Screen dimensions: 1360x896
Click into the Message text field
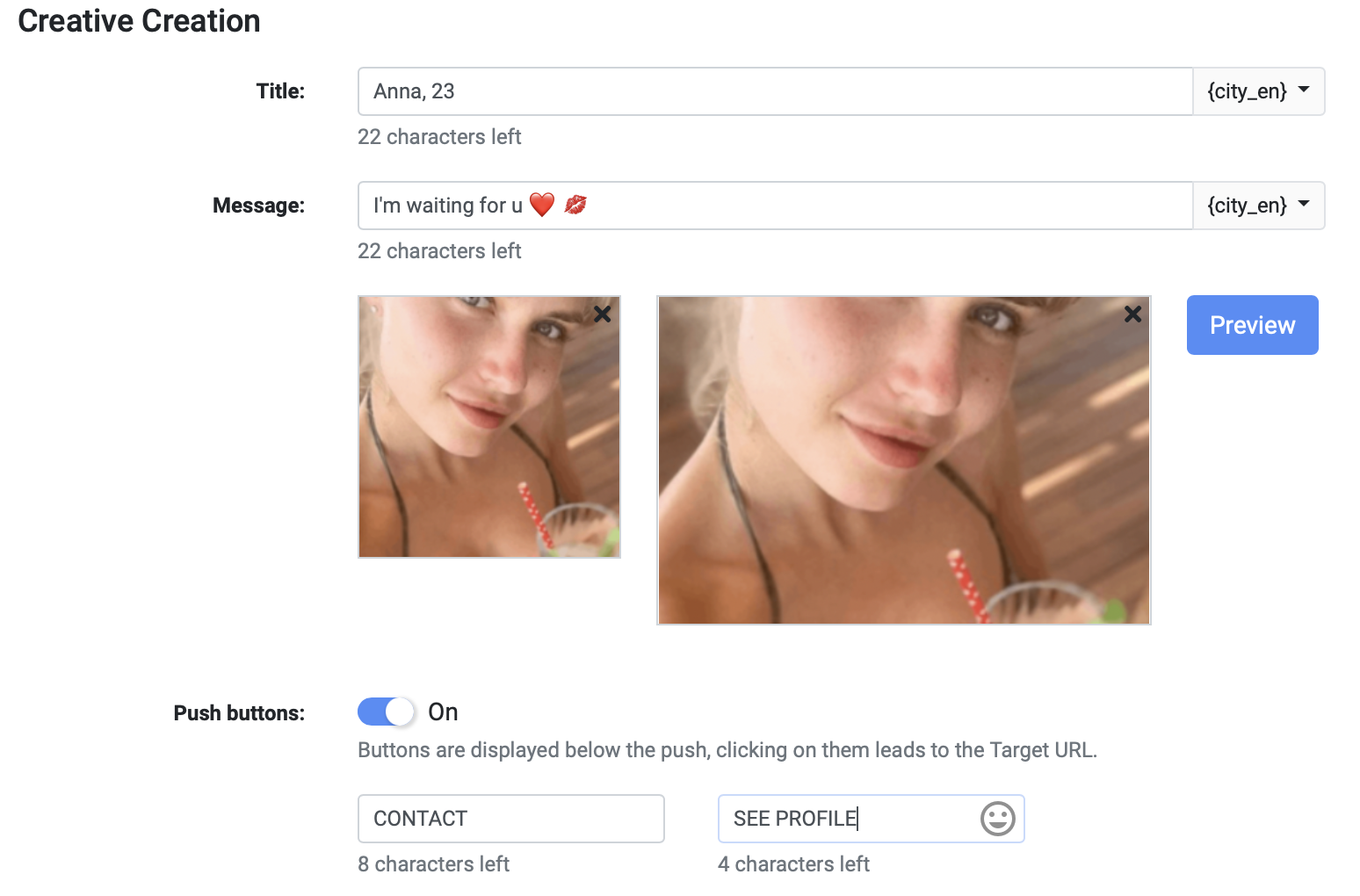(879, 206)
